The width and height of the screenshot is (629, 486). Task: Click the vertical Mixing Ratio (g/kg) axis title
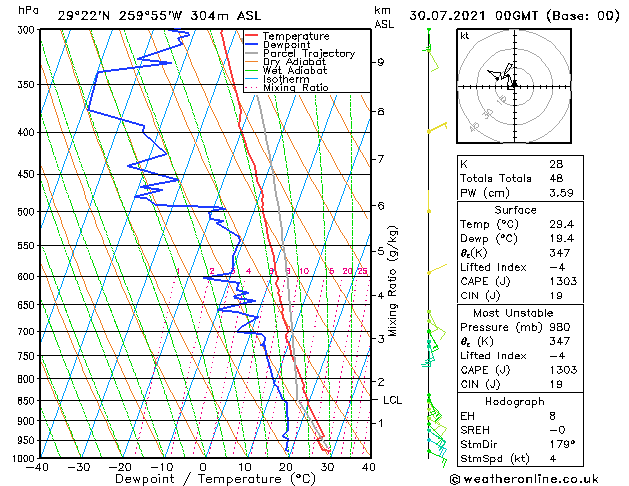pos(392,281)
